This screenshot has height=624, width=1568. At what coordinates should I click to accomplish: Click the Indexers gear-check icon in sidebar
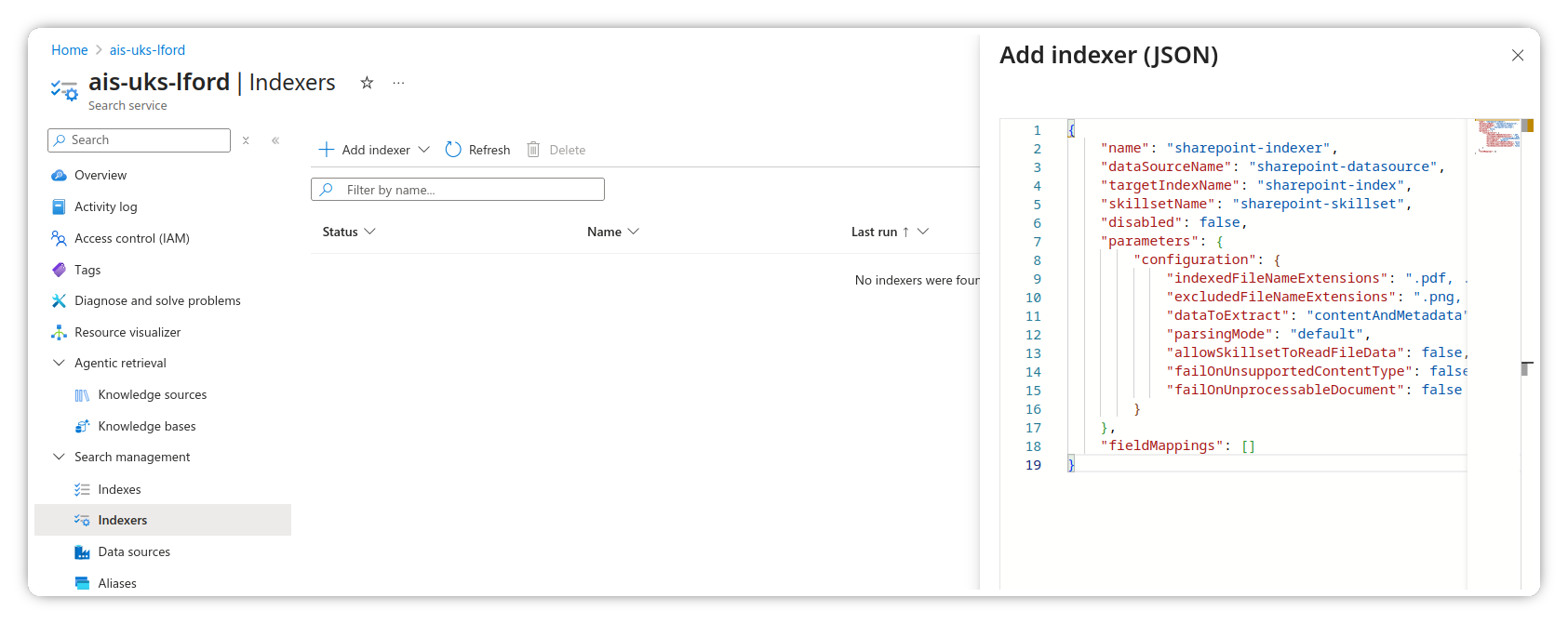point(82,520)
